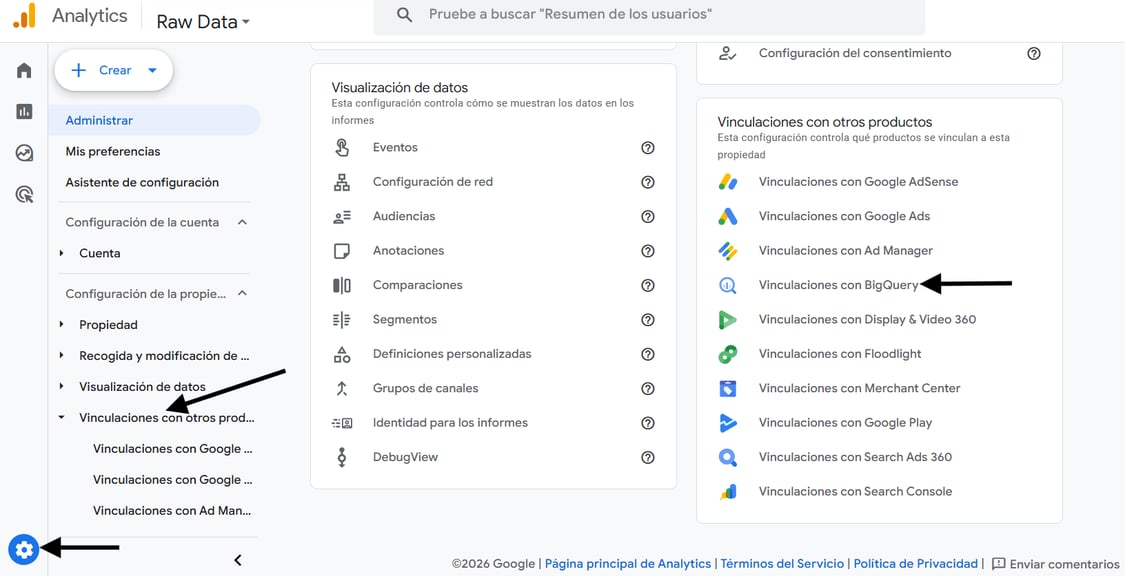Click the help icon beside Configuración del consentimiento
Image resolution: width=1125 pixels, height=576 pixels.
1034,53
